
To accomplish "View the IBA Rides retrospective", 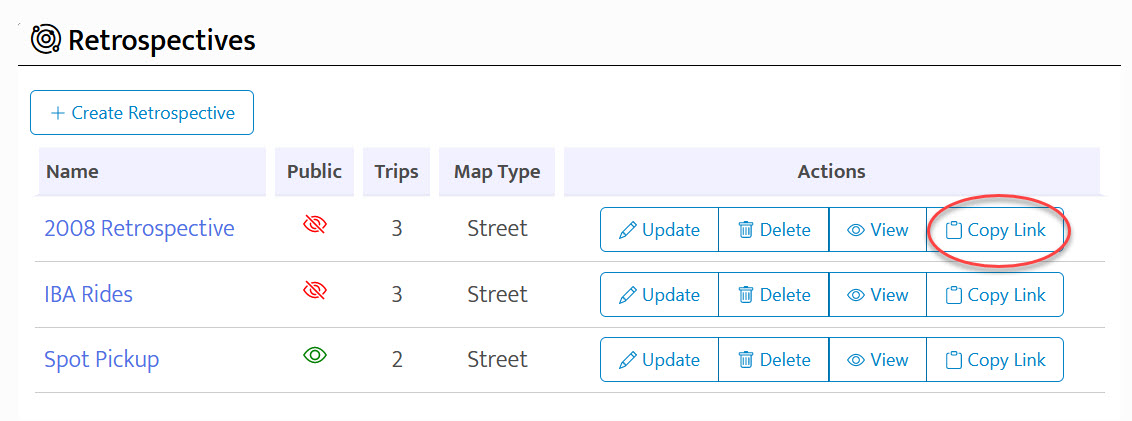I will 877,295.
